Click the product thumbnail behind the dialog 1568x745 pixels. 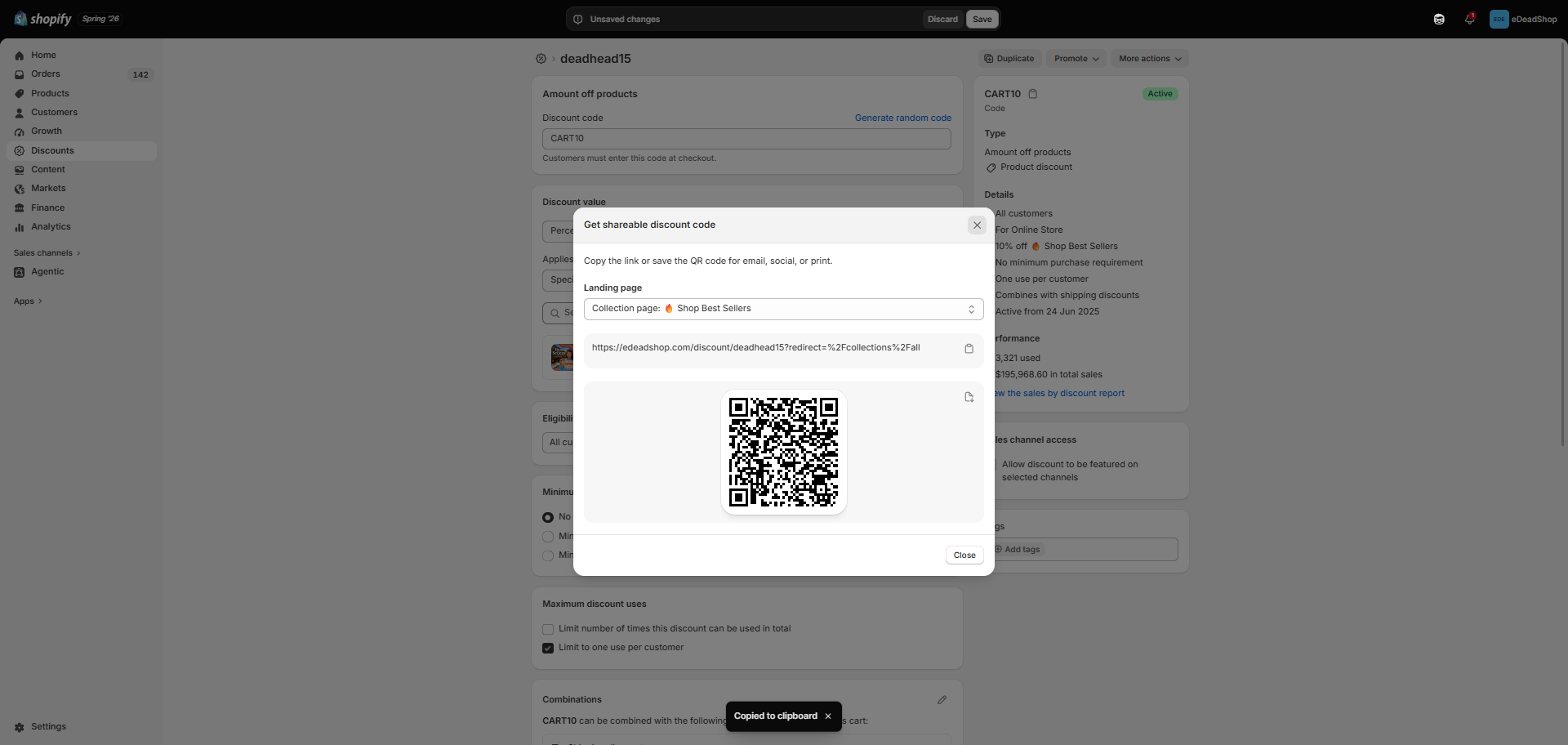pos(562,358)
